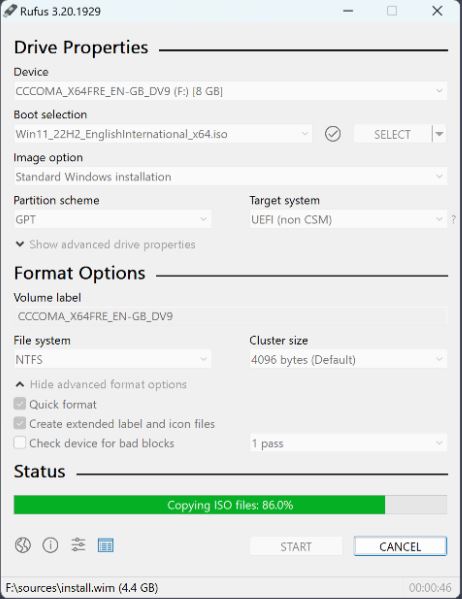462x599 pixels.
Task: Open the SELECT button split arrow
Action: click(439, 134)
